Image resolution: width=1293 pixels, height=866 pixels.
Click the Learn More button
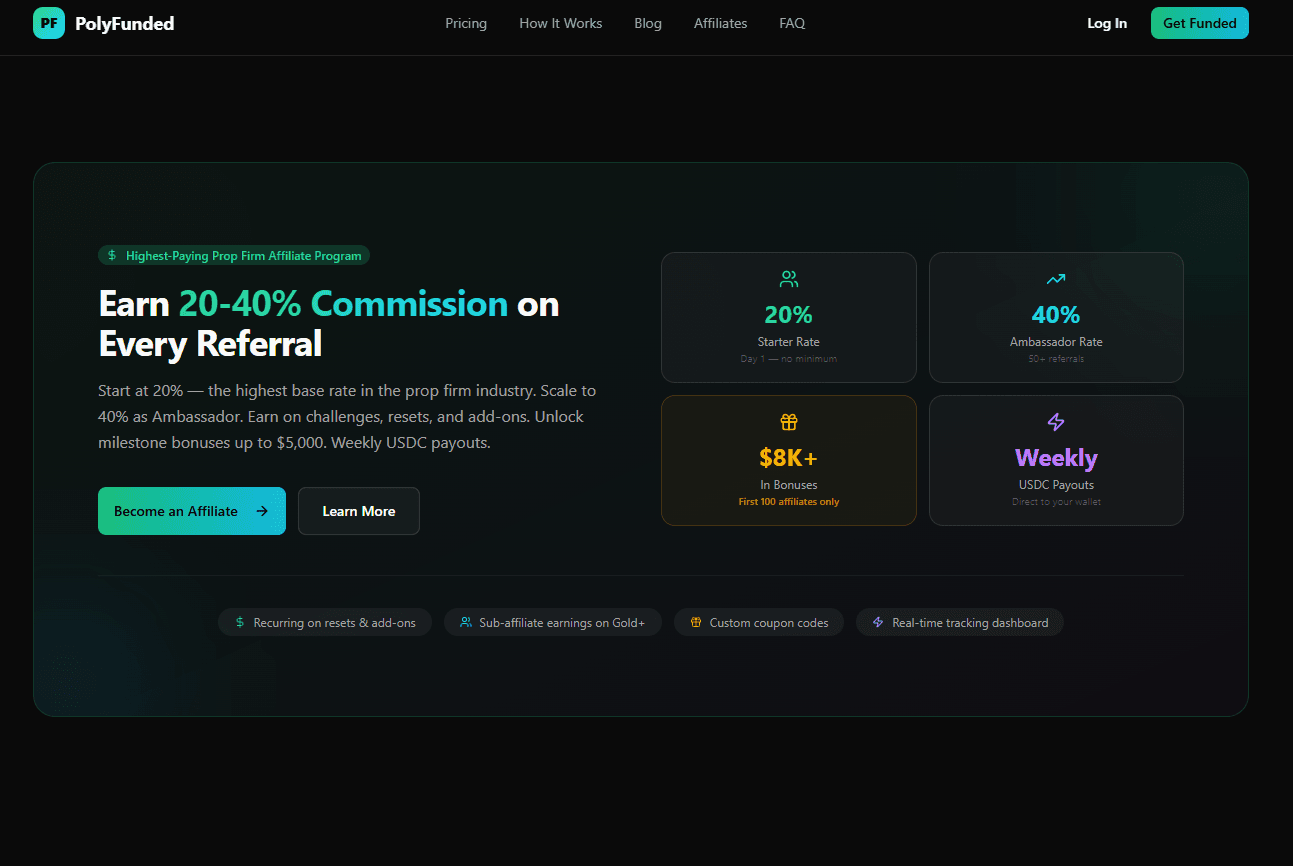(x=358, y=511)
